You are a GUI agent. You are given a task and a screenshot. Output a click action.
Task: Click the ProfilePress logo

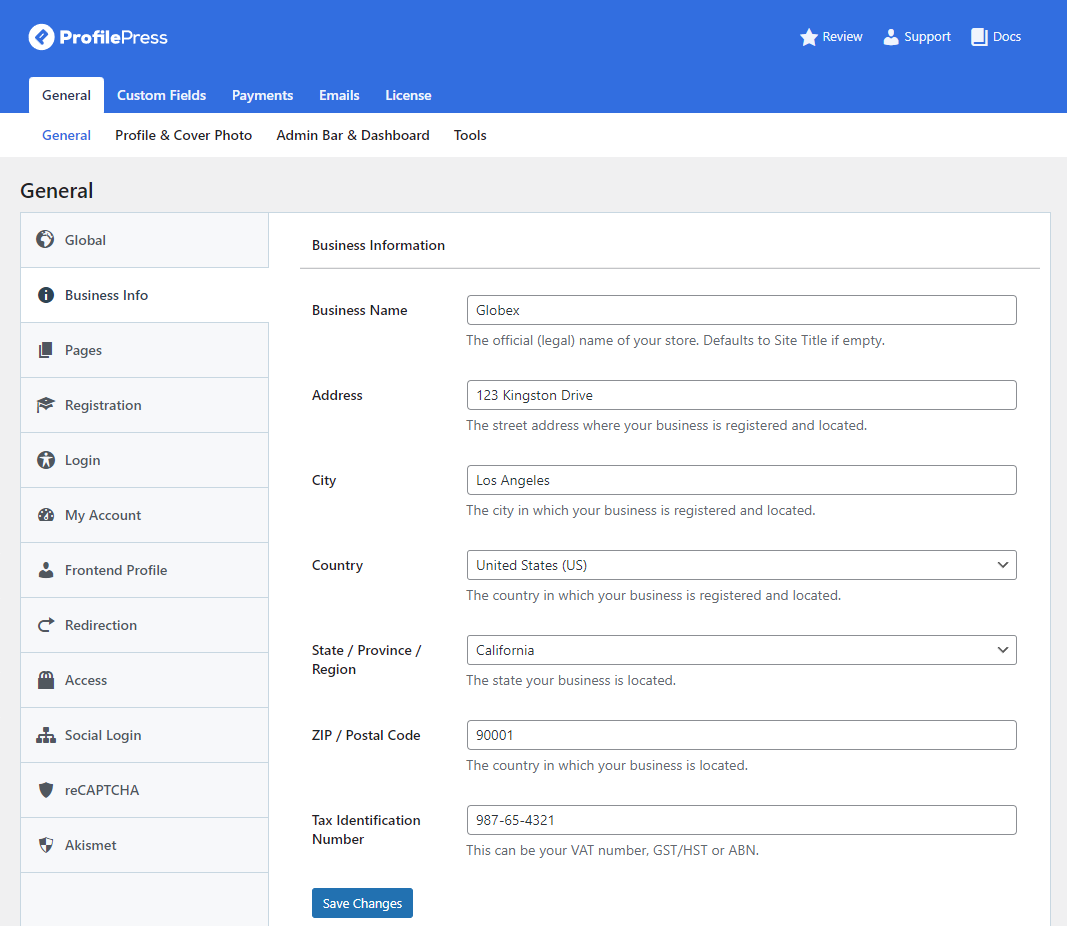(98, 38)
